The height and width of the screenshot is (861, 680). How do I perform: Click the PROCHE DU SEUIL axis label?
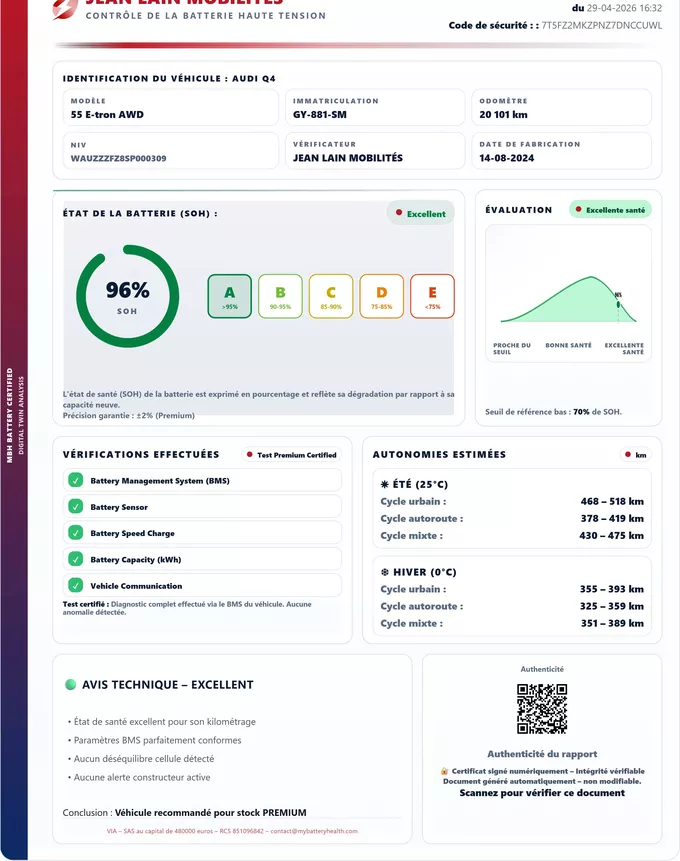(511, 349)
